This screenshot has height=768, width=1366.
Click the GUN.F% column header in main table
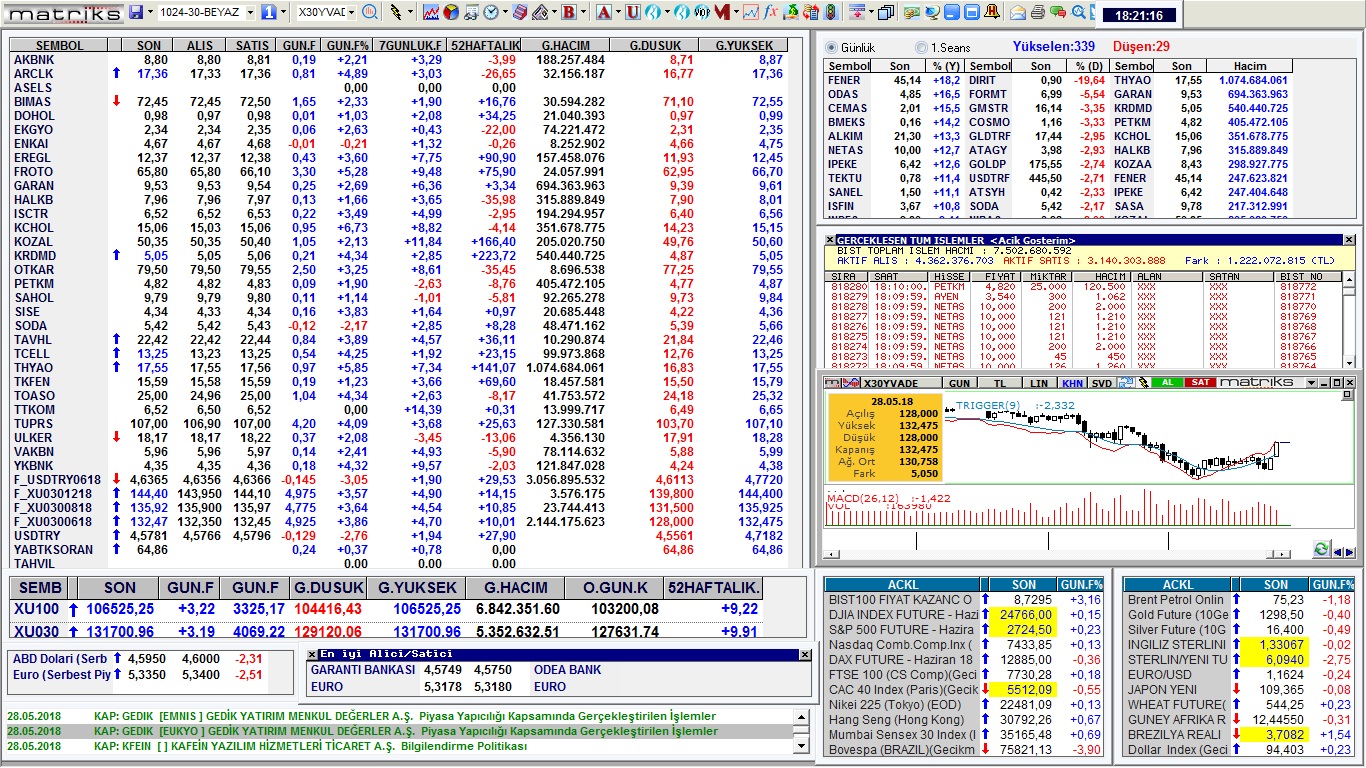[x=348, y=46]
